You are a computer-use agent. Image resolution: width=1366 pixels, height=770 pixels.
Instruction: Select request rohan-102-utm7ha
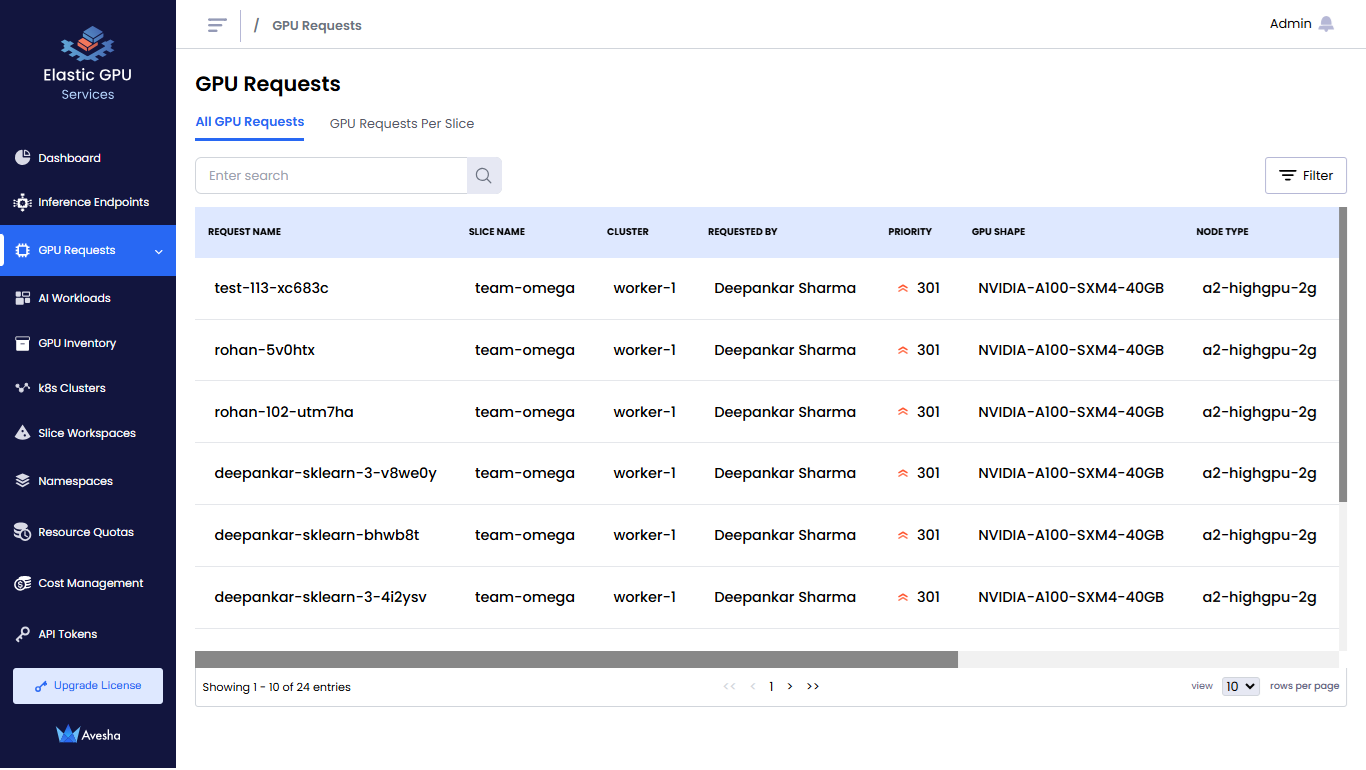click(284, 412)
